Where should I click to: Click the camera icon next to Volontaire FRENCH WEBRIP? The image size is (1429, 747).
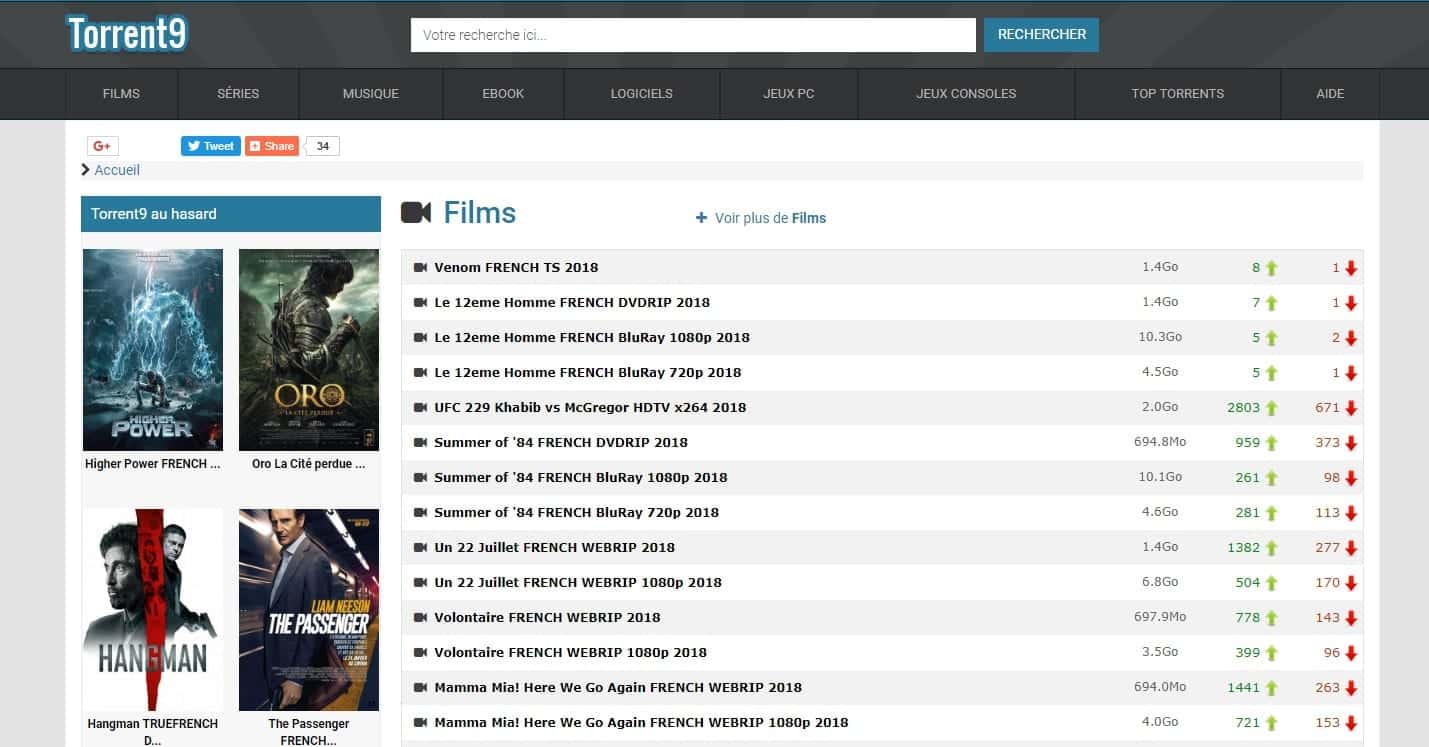419,617
